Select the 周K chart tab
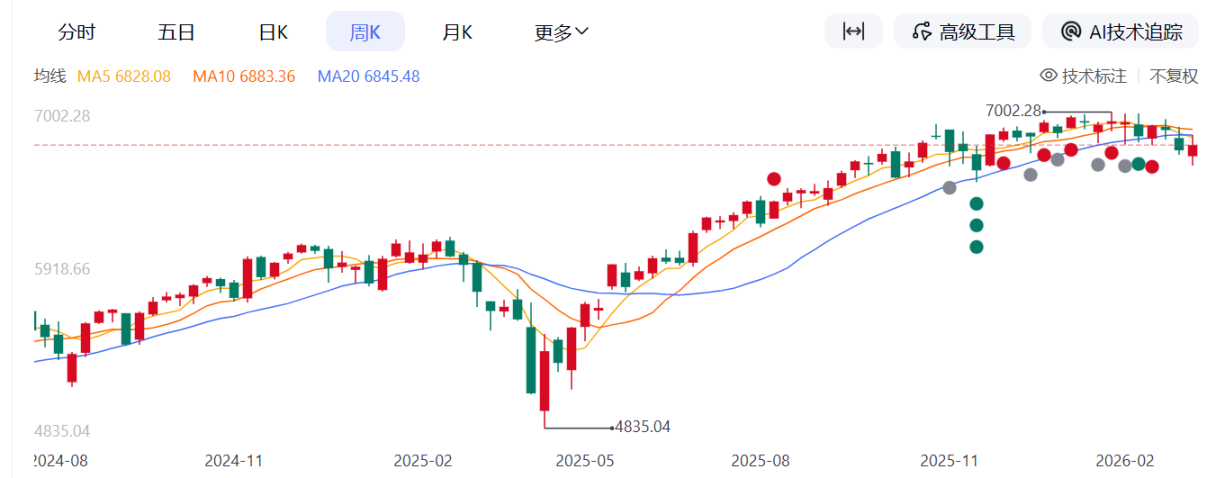This screenshot has height=478, width=1207. point(365,32)
